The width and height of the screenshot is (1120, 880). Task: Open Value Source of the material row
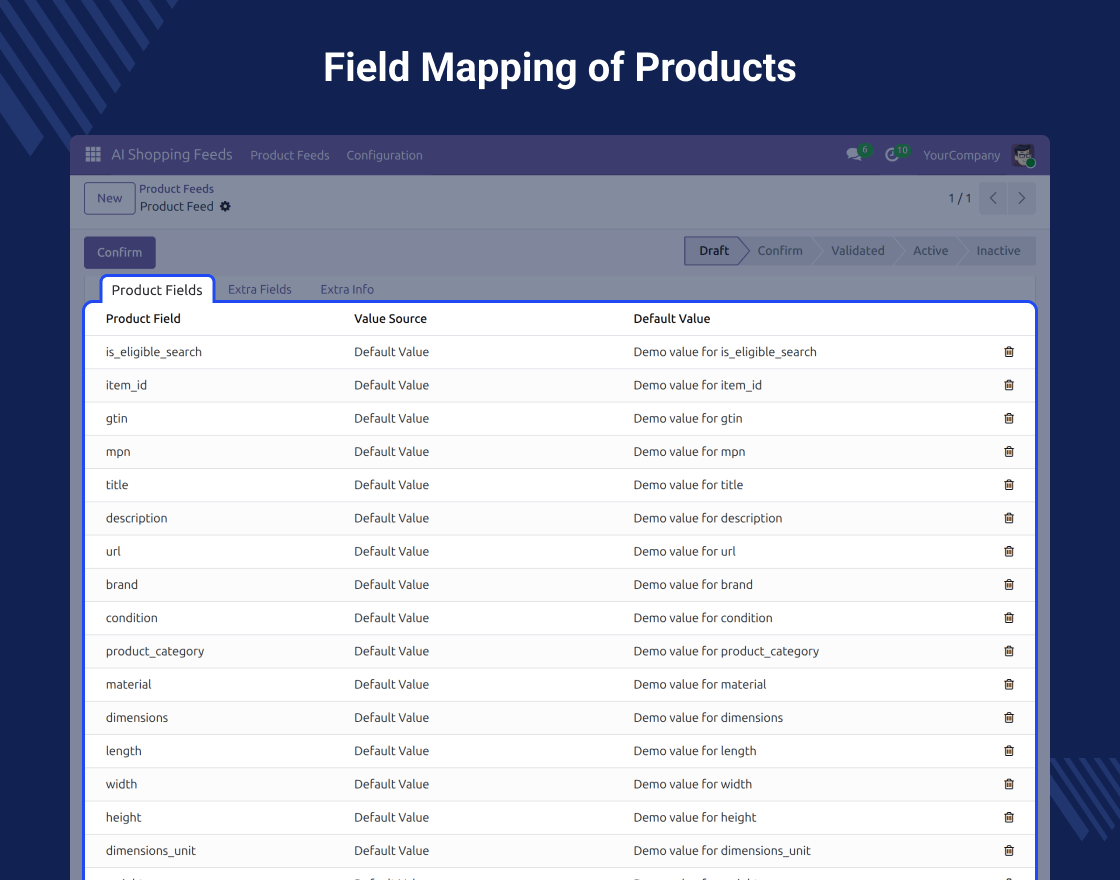tap(391, 684)
